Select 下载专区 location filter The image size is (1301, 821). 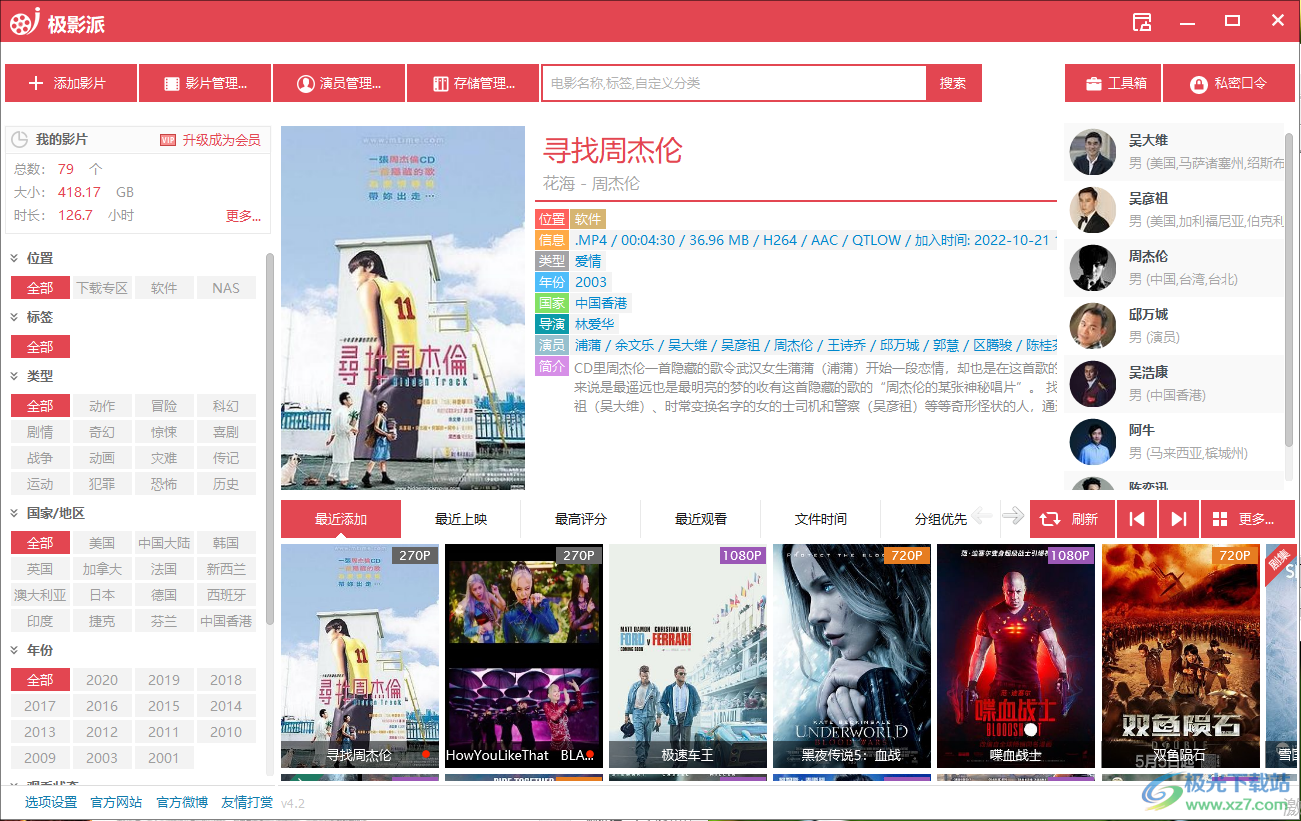point(102,288)
